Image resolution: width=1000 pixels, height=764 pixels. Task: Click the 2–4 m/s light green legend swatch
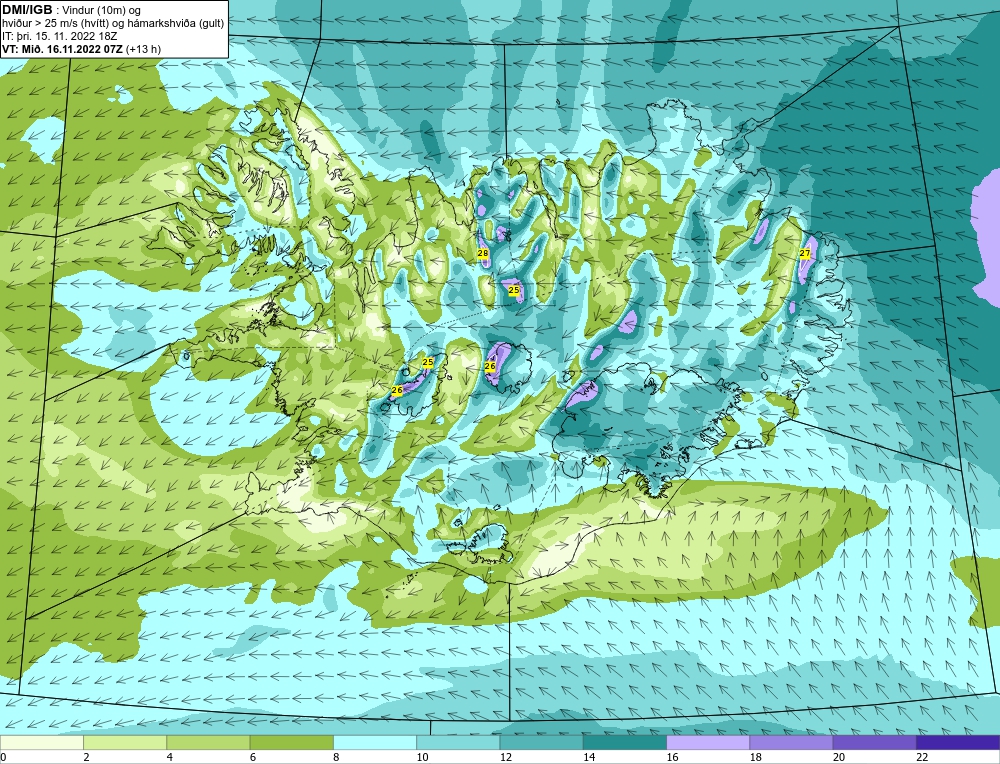(125, 743)
